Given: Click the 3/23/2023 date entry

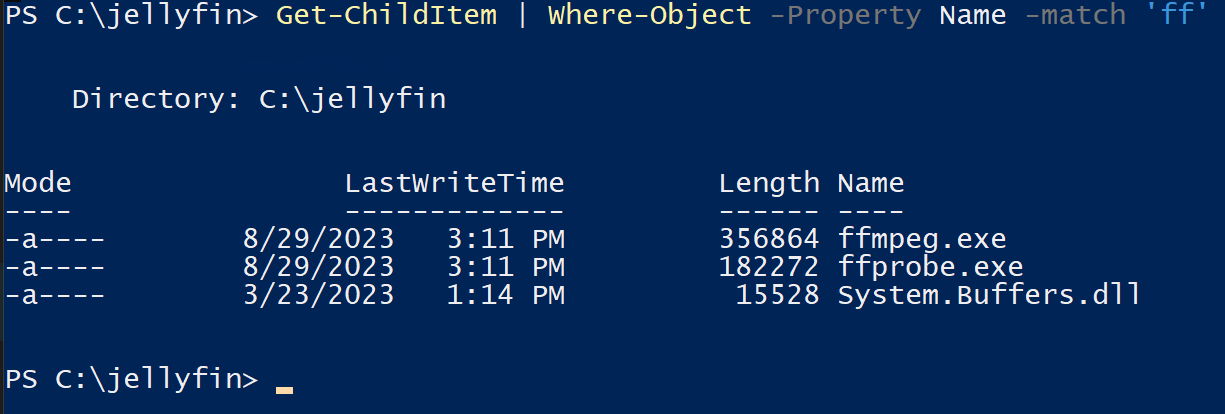Looking at the screenshot, I should (x=318, y=296).
